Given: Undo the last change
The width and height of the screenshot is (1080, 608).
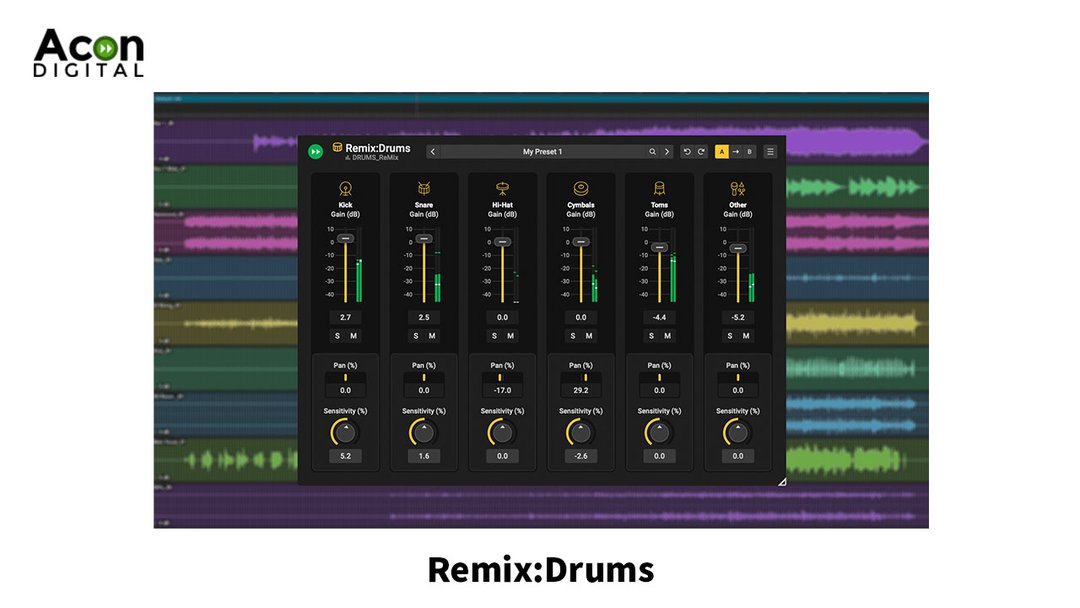Looking at the screenshot, I should (x=687, y=152).
